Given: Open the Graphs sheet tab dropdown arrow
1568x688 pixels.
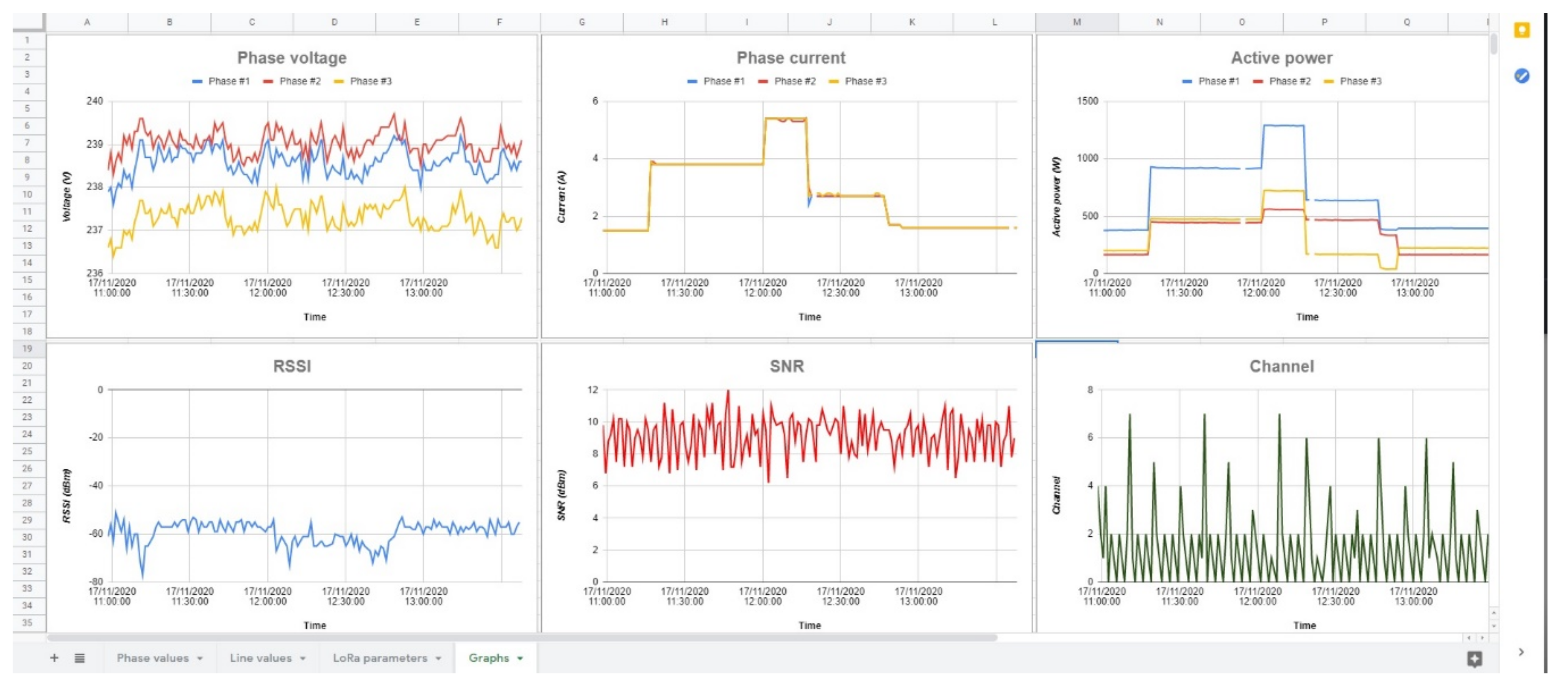Looking at the screenshot, I should 521,659.
